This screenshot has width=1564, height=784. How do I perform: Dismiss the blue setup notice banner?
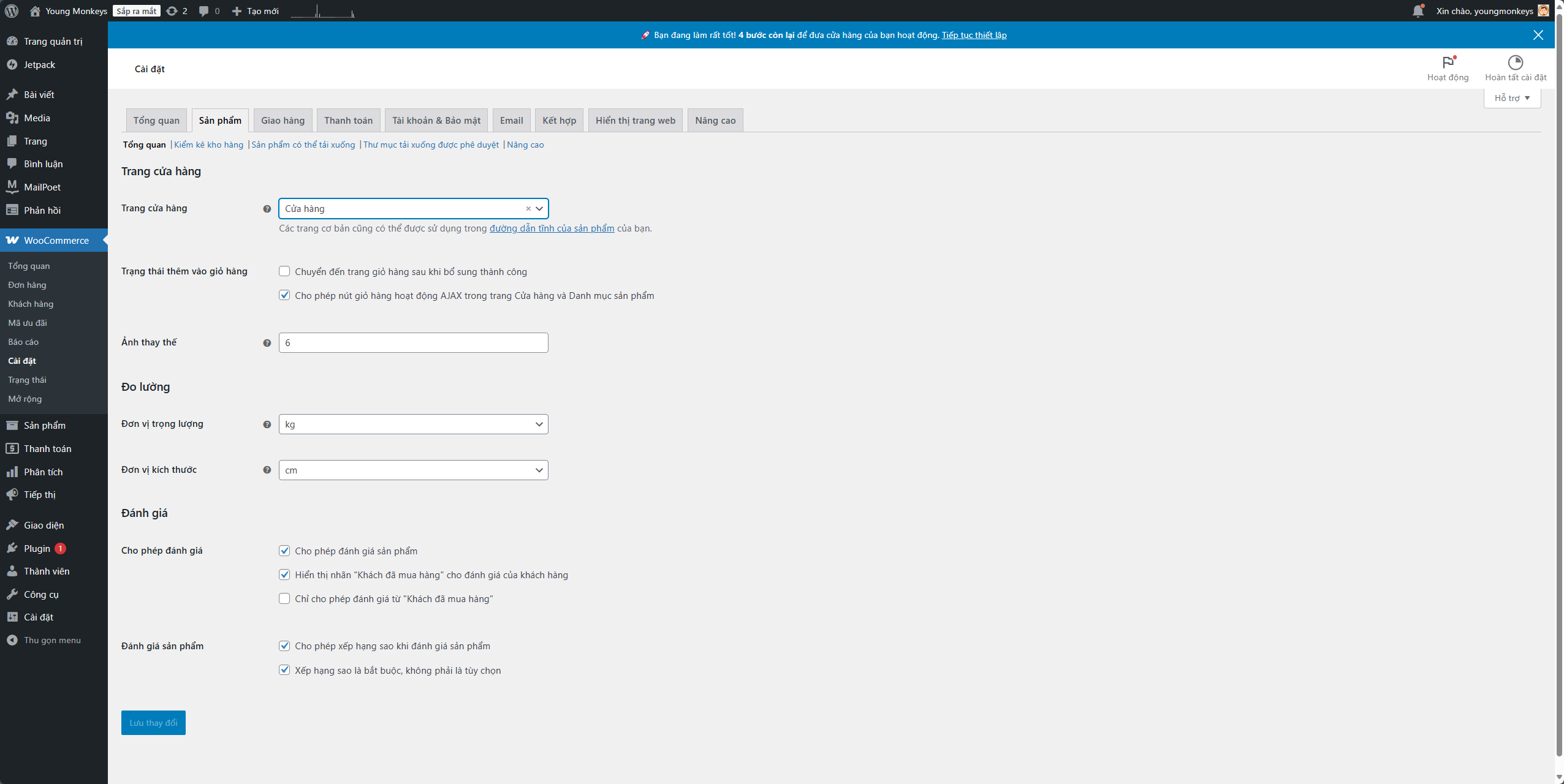click(x=1538, y=35)
